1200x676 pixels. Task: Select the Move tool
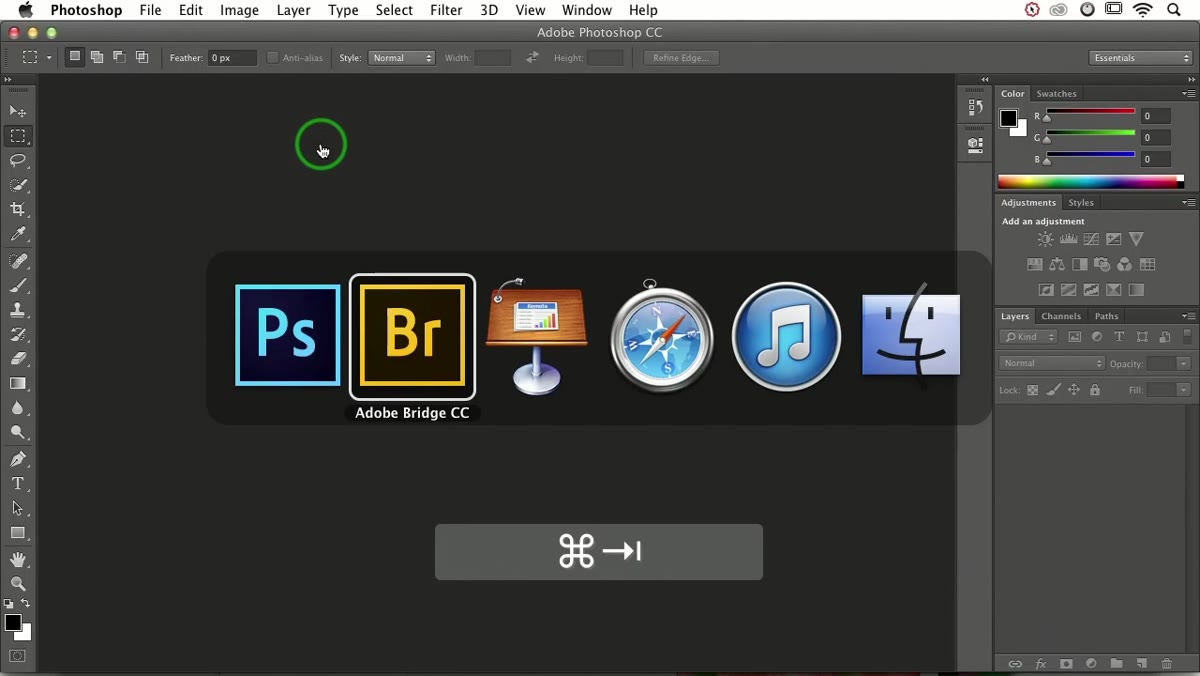[18, 111]
